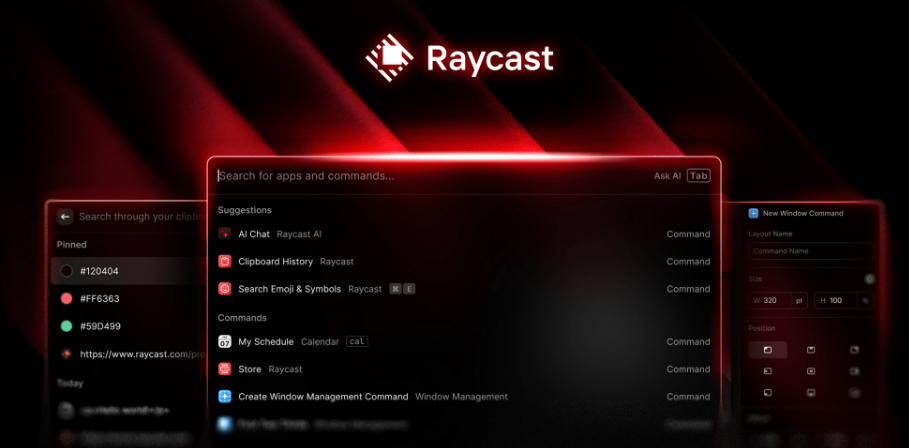This screenshot has height=448, width=909.
Task: Focus the 'Search through your clipboard' field
Action: pos(143,216)
